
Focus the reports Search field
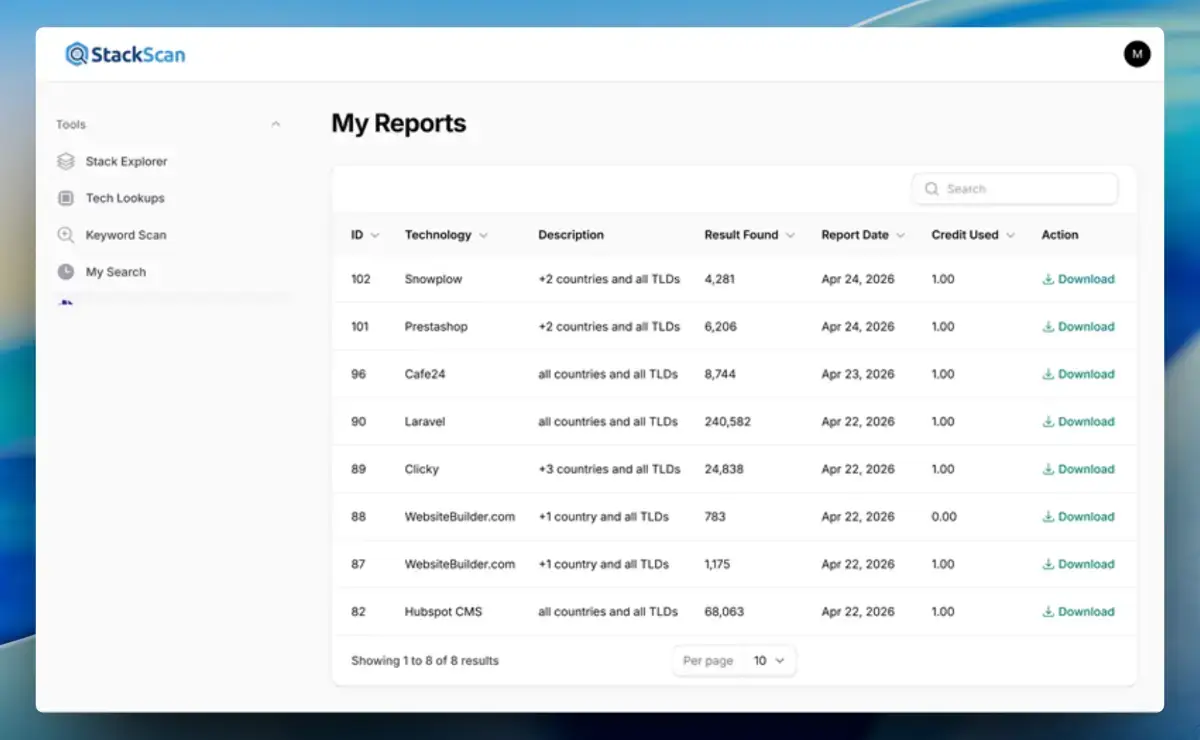pos(1015,189)
